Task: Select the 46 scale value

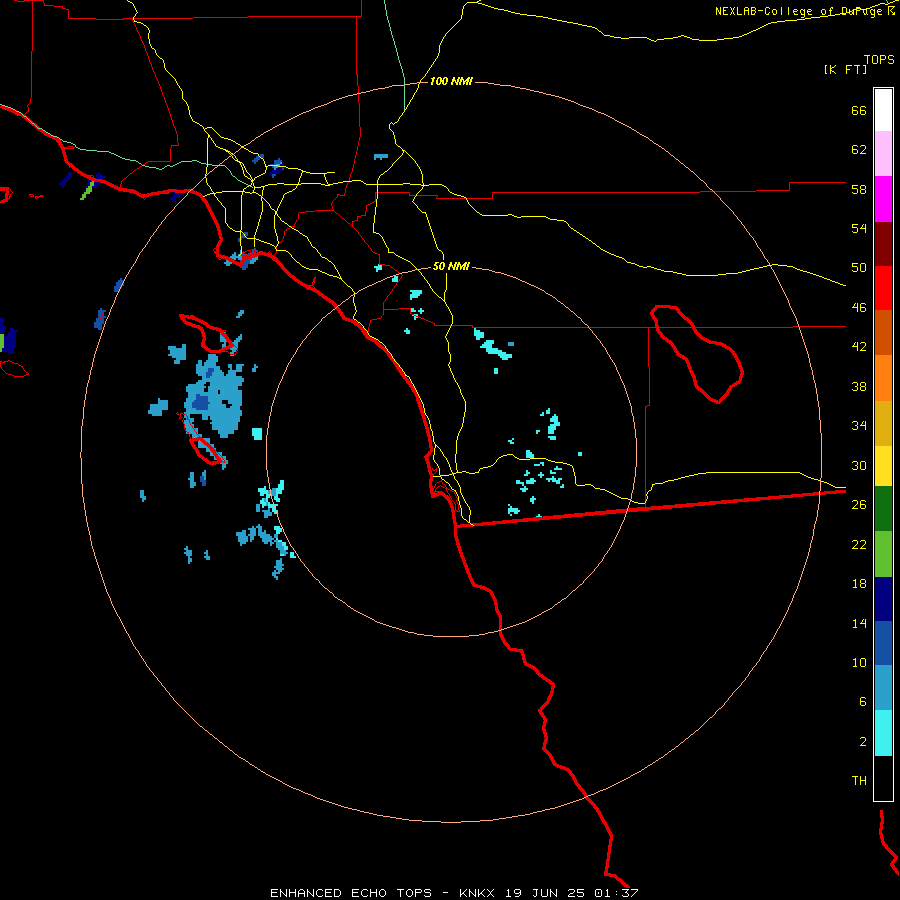Action: coord(859,308)
